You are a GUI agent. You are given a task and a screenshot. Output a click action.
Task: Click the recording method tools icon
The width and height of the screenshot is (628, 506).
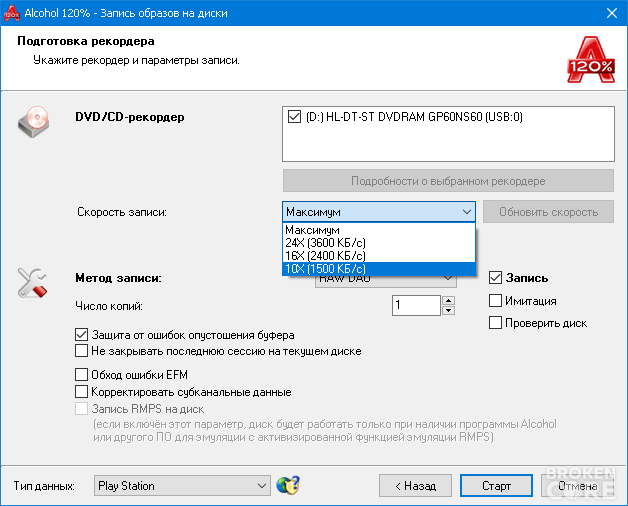pyautogui.click(x=32, y=283)
